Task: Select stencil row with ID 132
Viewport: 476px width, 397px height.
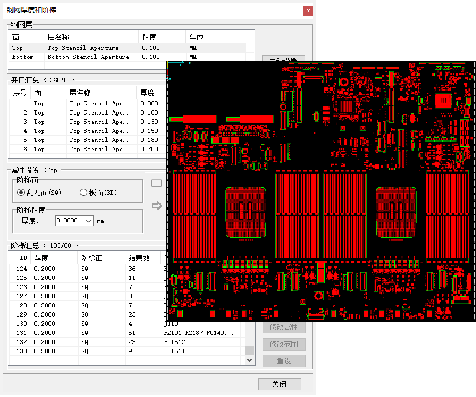Action: click(x=125, y=342)
